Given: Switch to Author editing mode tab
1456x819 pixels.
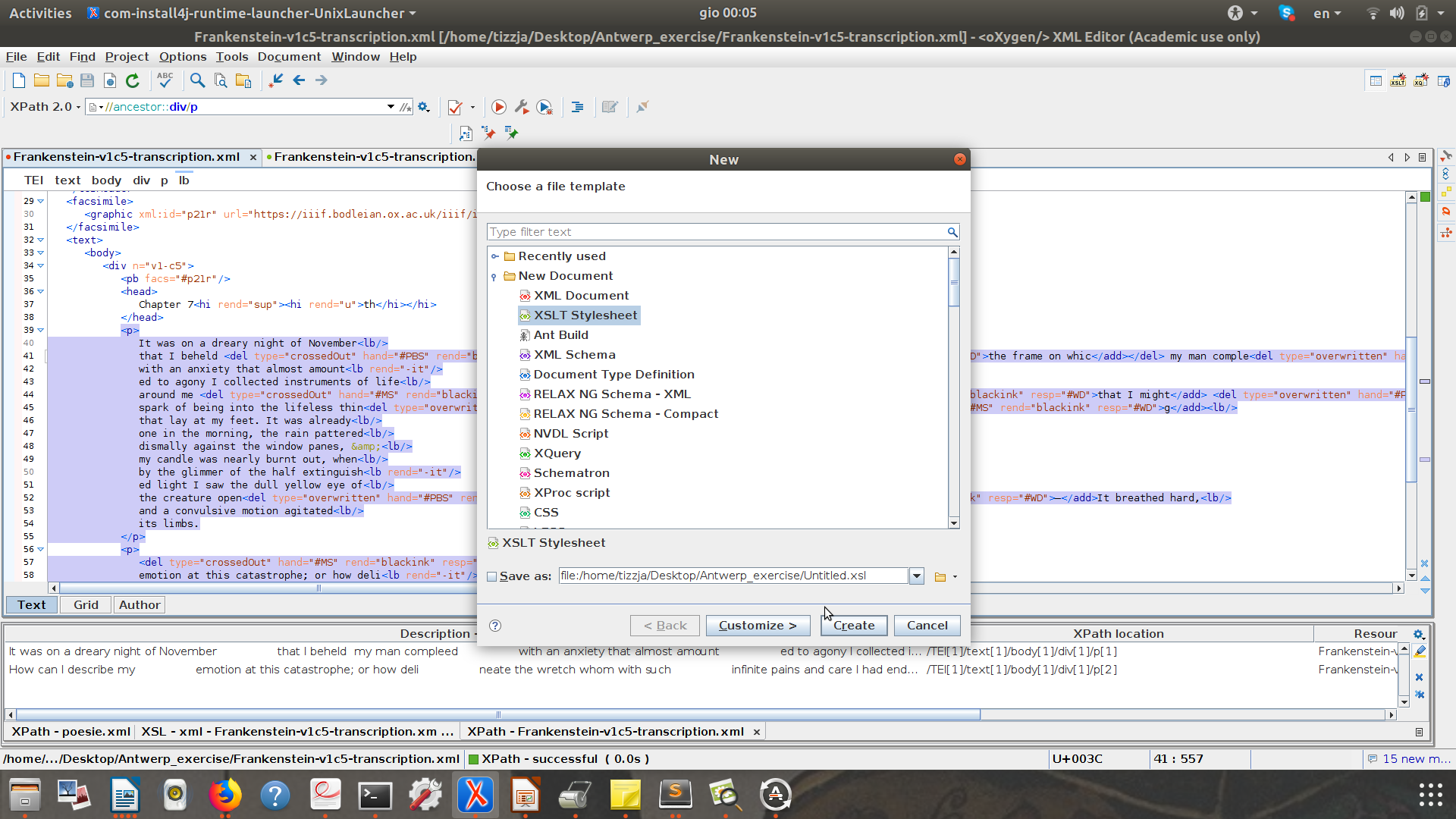Looking at the screenshot, I should tap(140, 605).
